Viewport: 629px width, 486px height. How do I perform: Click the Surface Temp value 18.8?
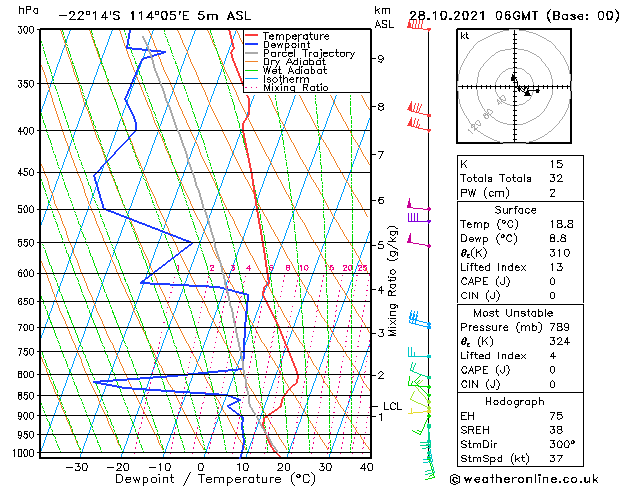click(561, 224)
